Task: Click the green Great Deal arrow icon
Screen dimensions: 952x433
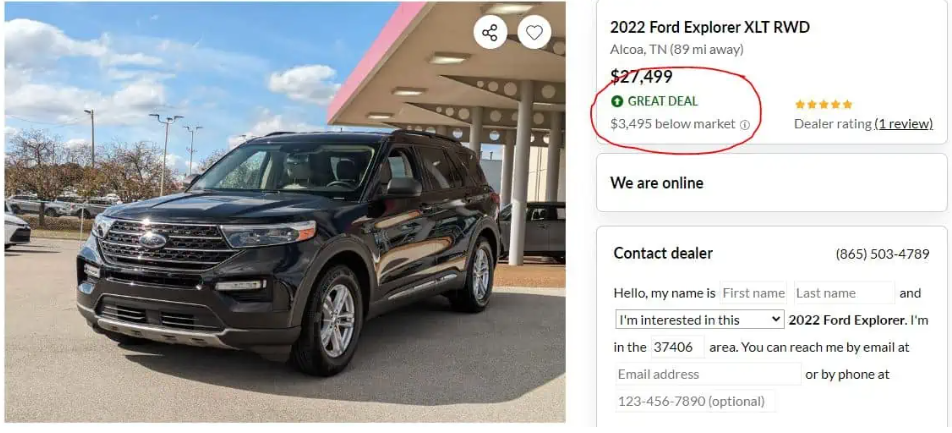Action: (x=617, y=101)
